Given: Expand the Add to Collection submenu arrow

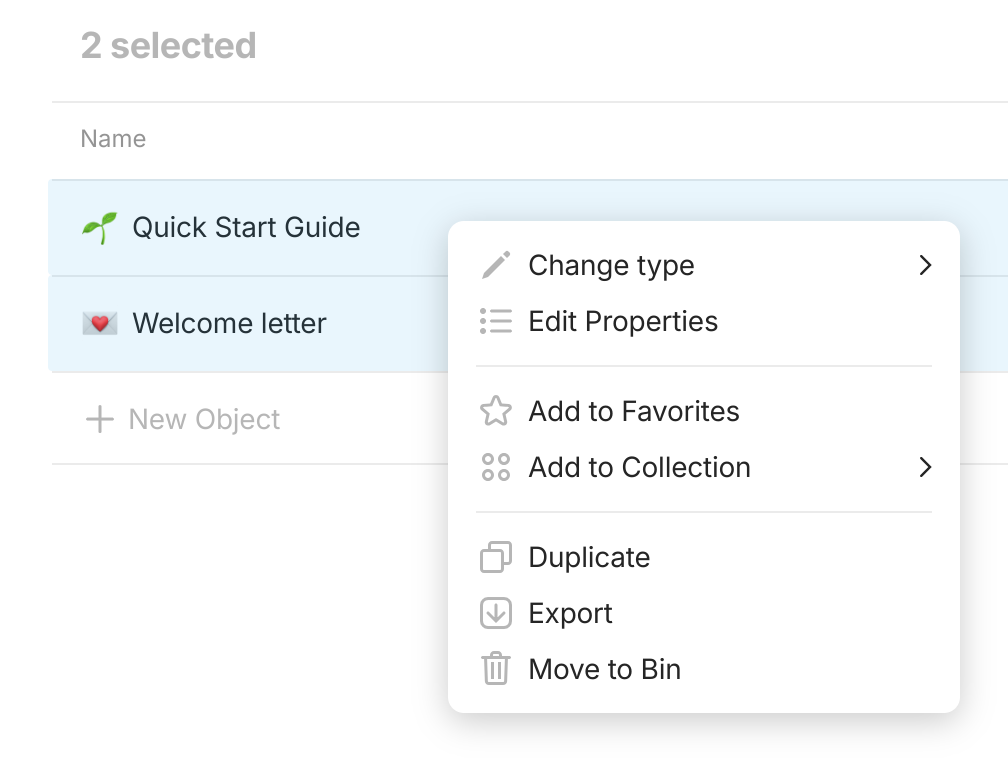Looking at the screenshot, I should point(924,467).
